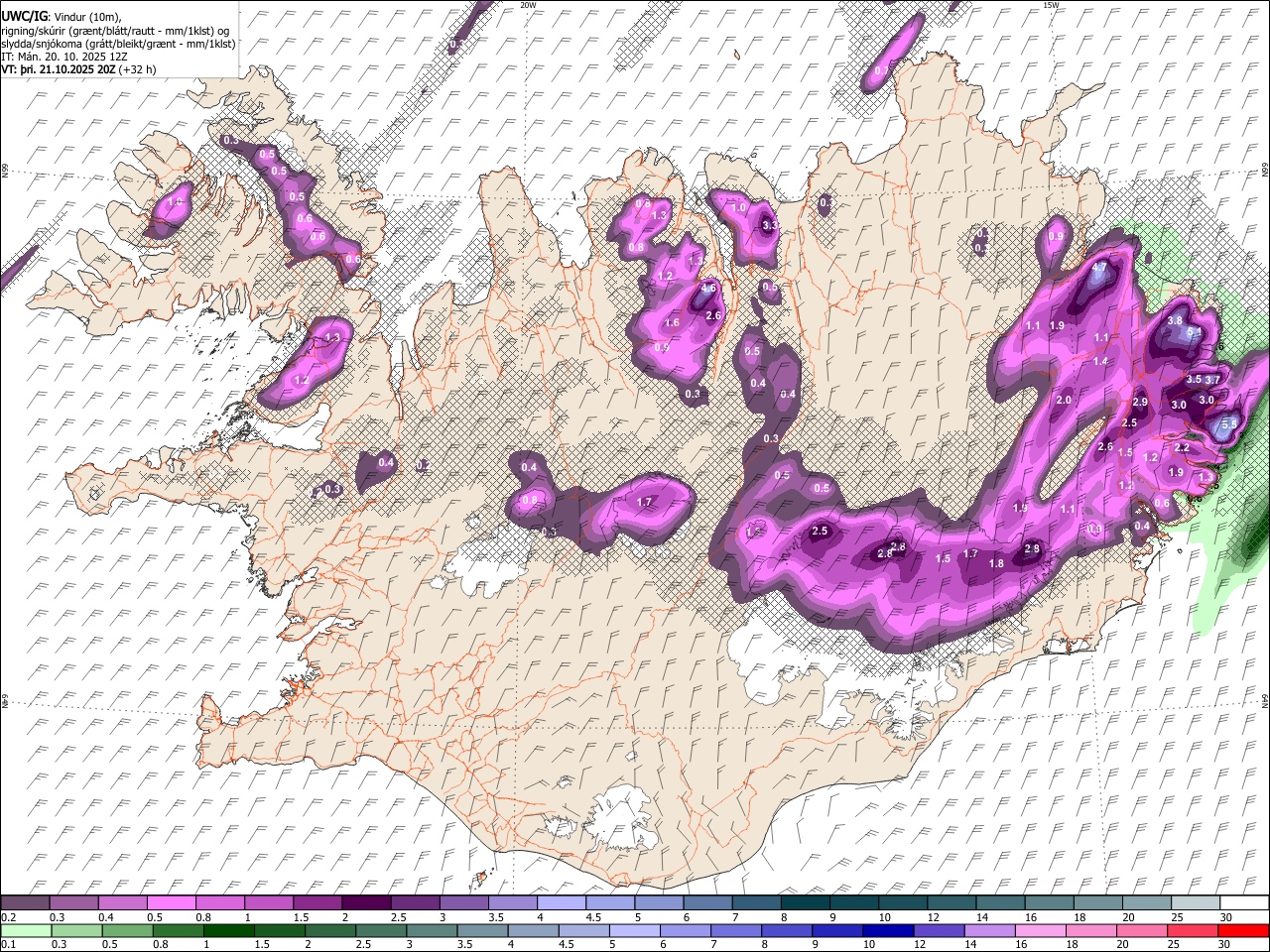Click the pale gray top-row swatch between 25 and 30

(x=1195, y=903)
